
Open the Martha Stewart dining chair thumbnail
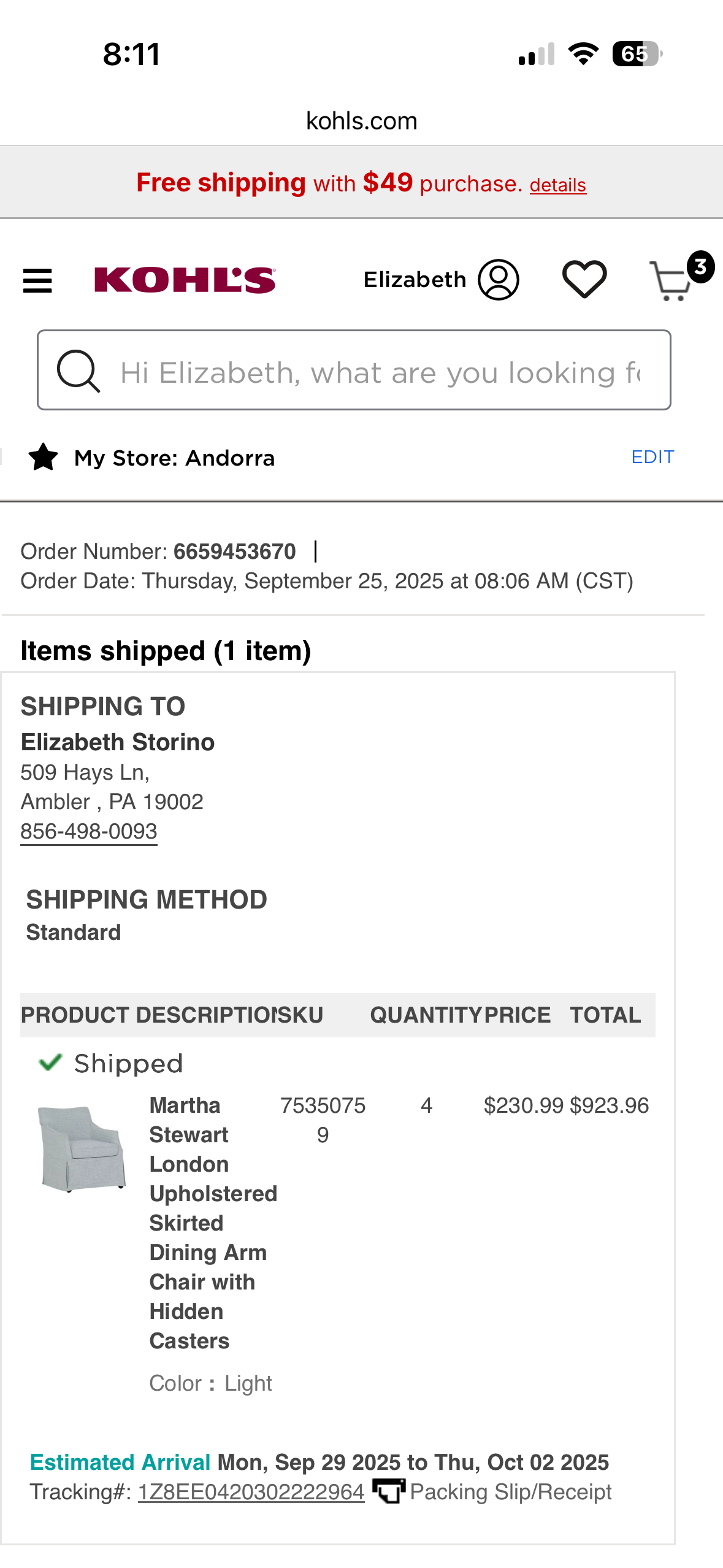[x=82, y=1149]
